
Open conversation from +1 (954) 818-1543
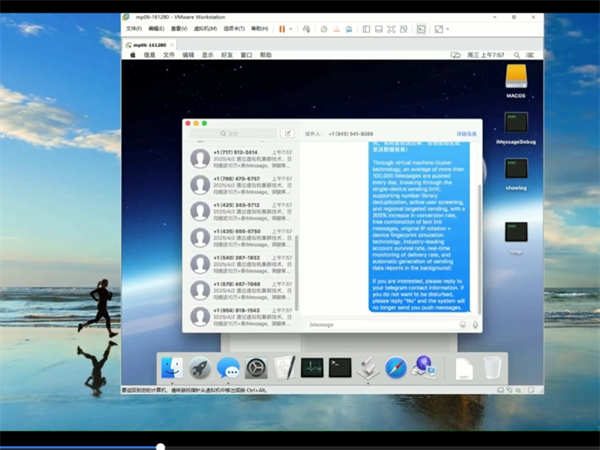(240, 316)
